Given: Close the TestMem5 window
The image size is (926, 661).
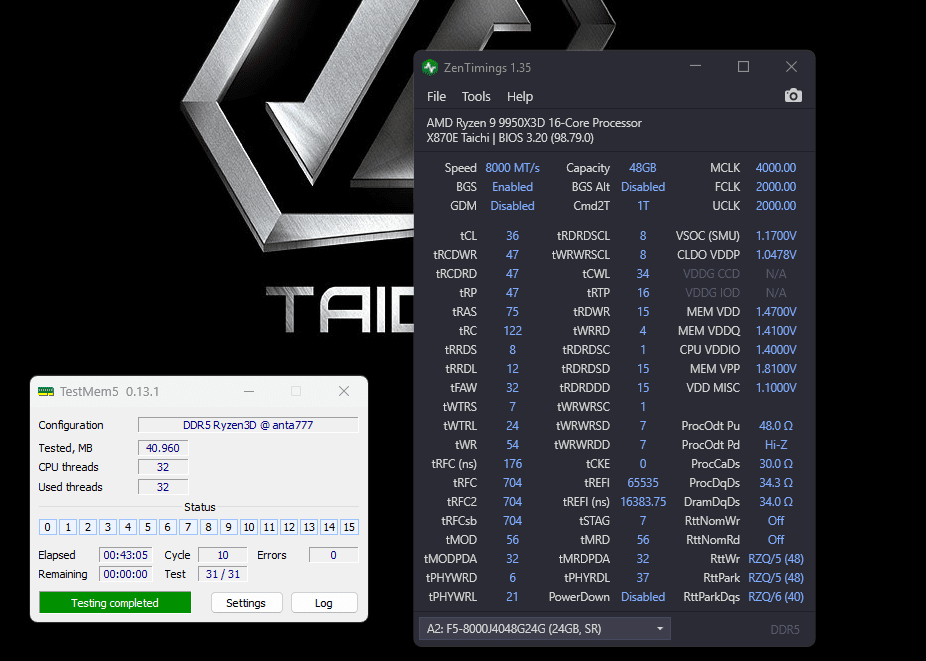Looking at the screenshot, I should 344,391.
